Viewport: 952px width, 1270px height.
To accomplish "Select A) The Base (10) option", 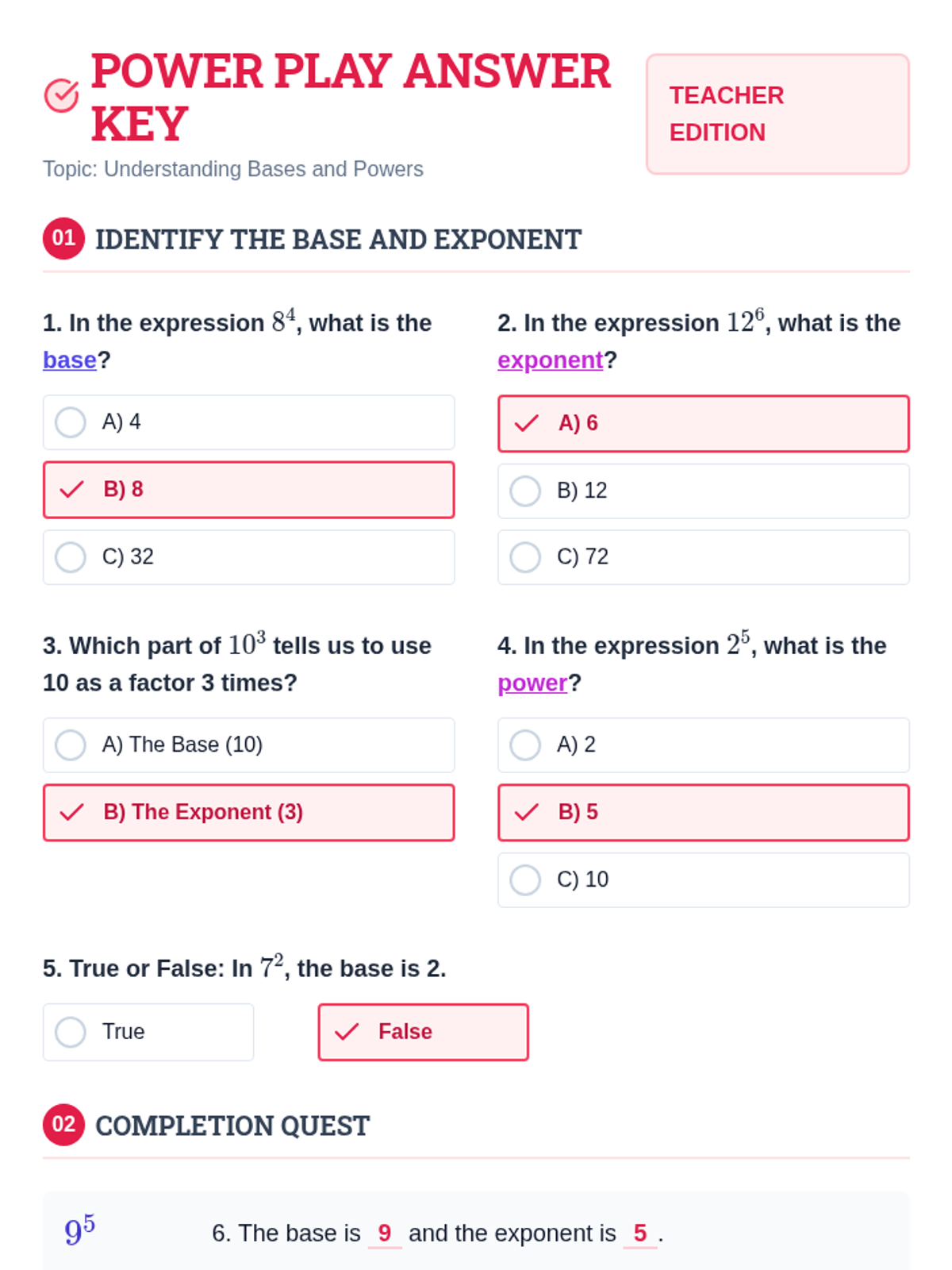I will (x=71, y=745).
